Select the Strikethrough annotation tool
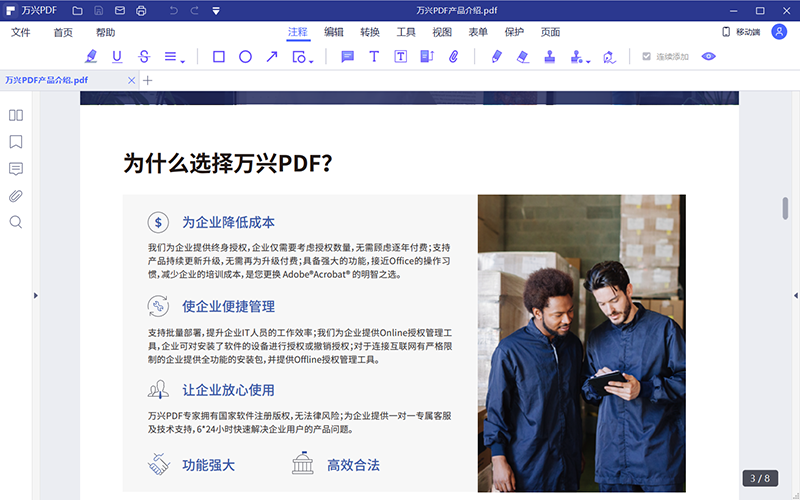Screen dimensions: 800x500 click(144, 56)
